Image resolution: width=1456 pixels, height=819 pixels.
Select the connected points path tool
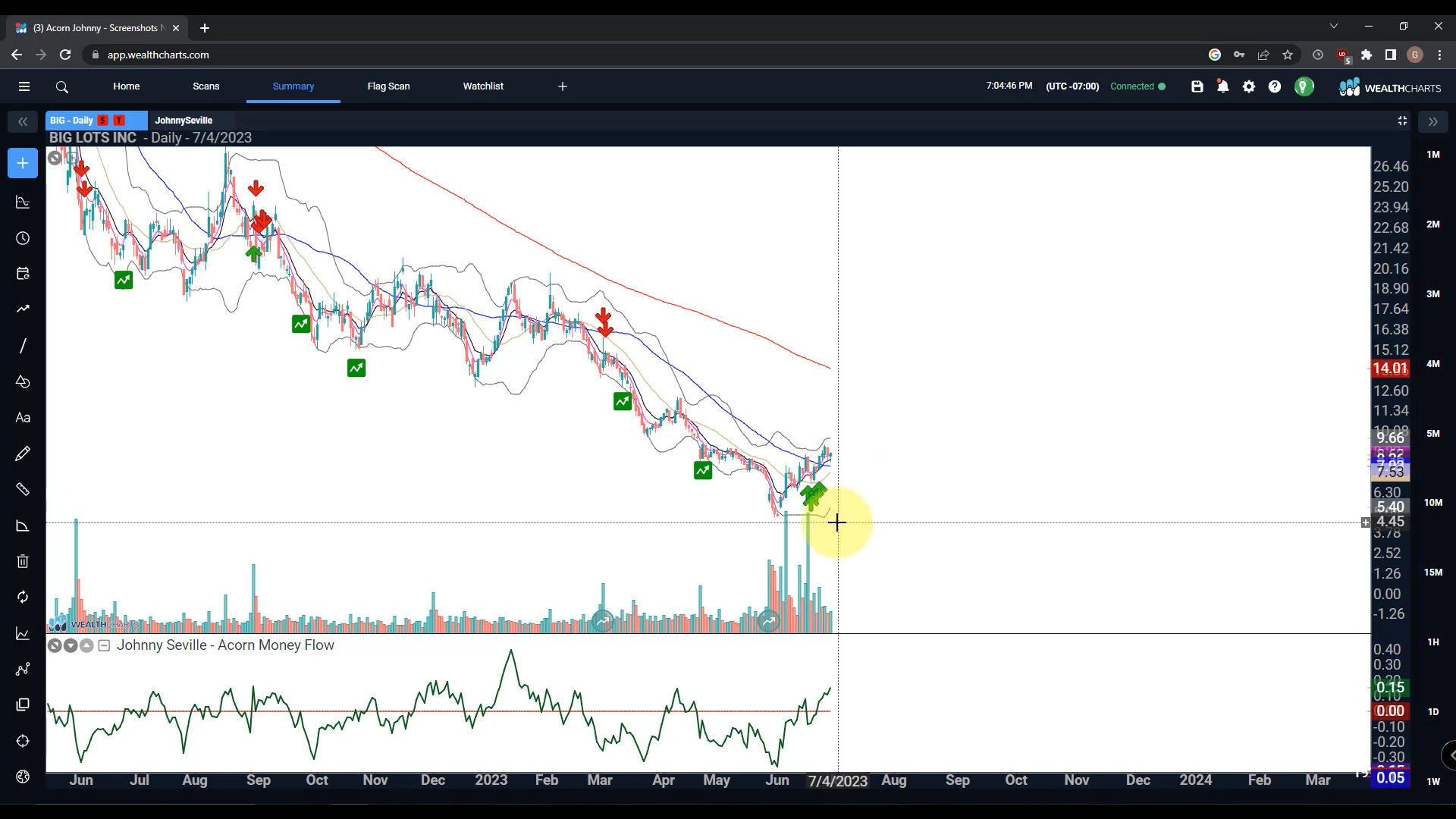click(x=23, y=669)
